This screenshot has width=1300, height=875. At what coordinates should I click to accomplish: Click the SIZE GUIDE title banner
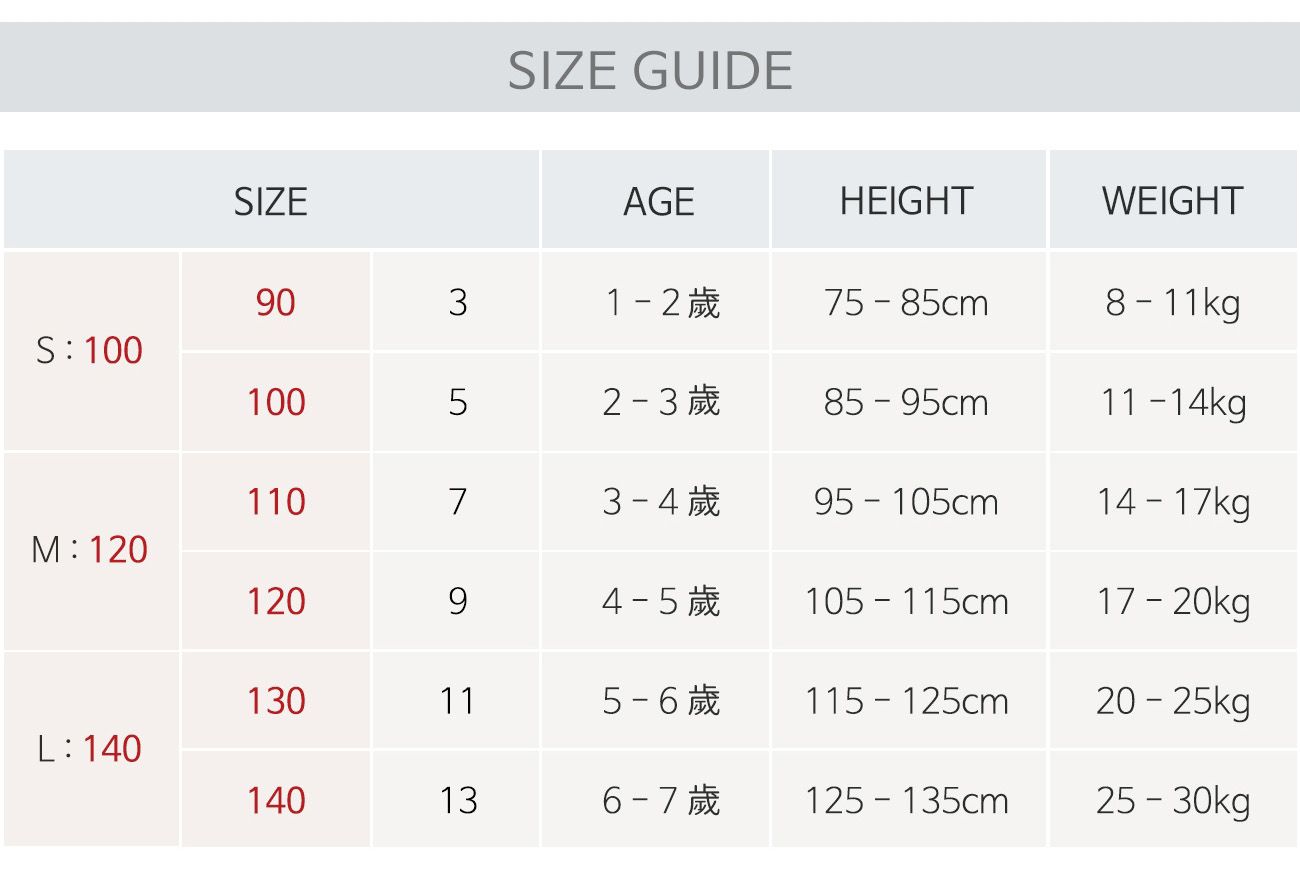pos(650,69)
